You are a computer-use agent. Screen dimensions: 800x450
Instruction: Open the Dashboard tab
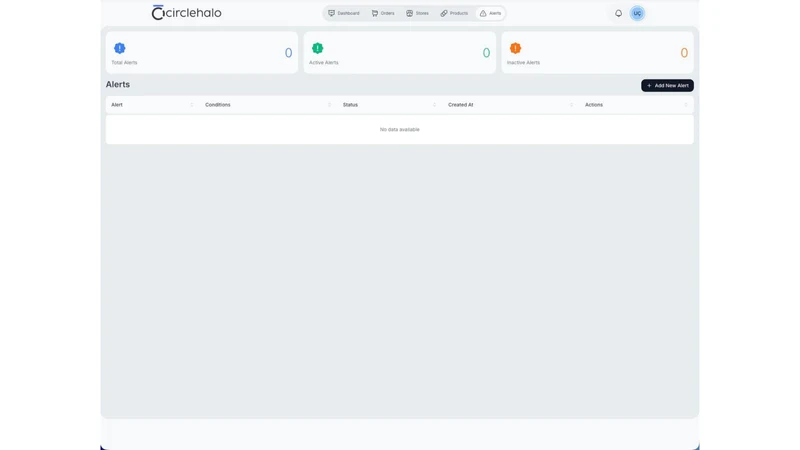(x=344, y=13)
